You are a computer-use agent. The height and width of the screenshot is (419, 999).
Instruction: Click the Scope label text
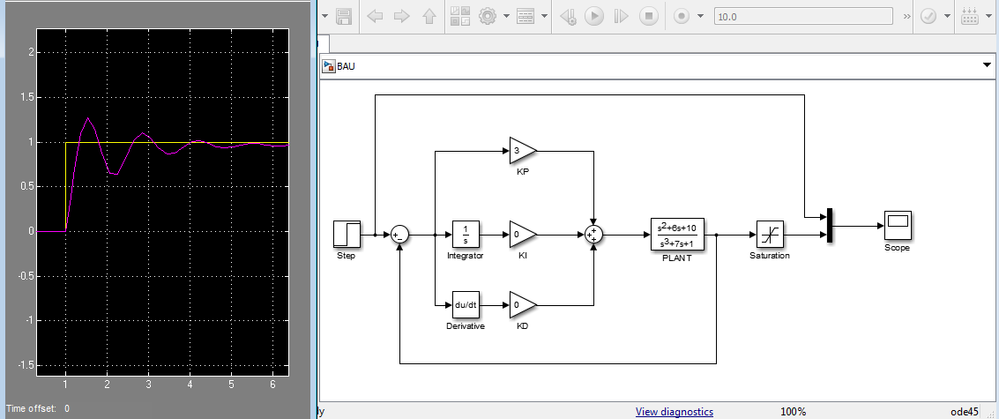pos(897,248)
